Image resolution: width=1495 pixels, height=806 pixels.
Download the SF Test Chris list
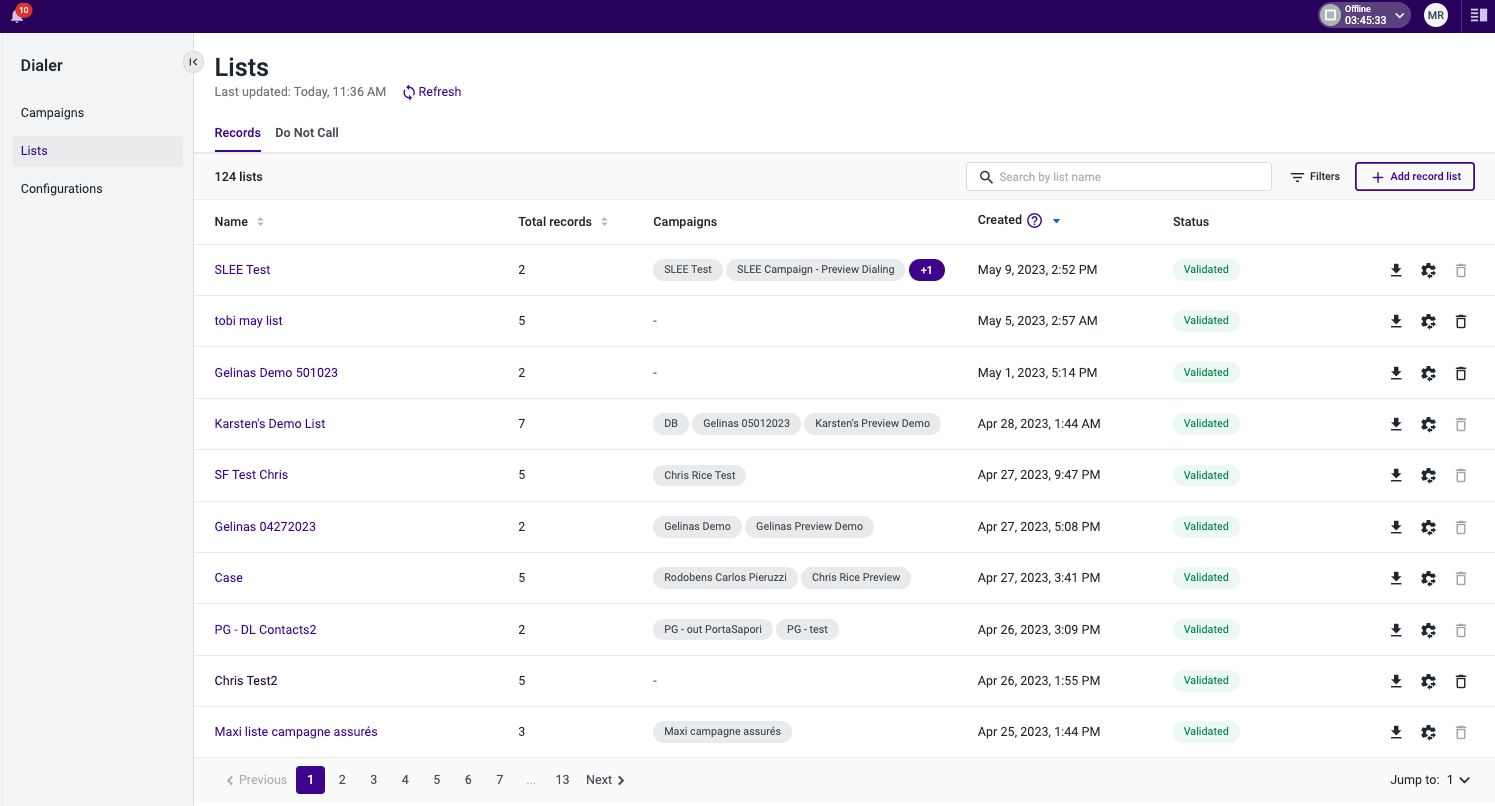1396,475
